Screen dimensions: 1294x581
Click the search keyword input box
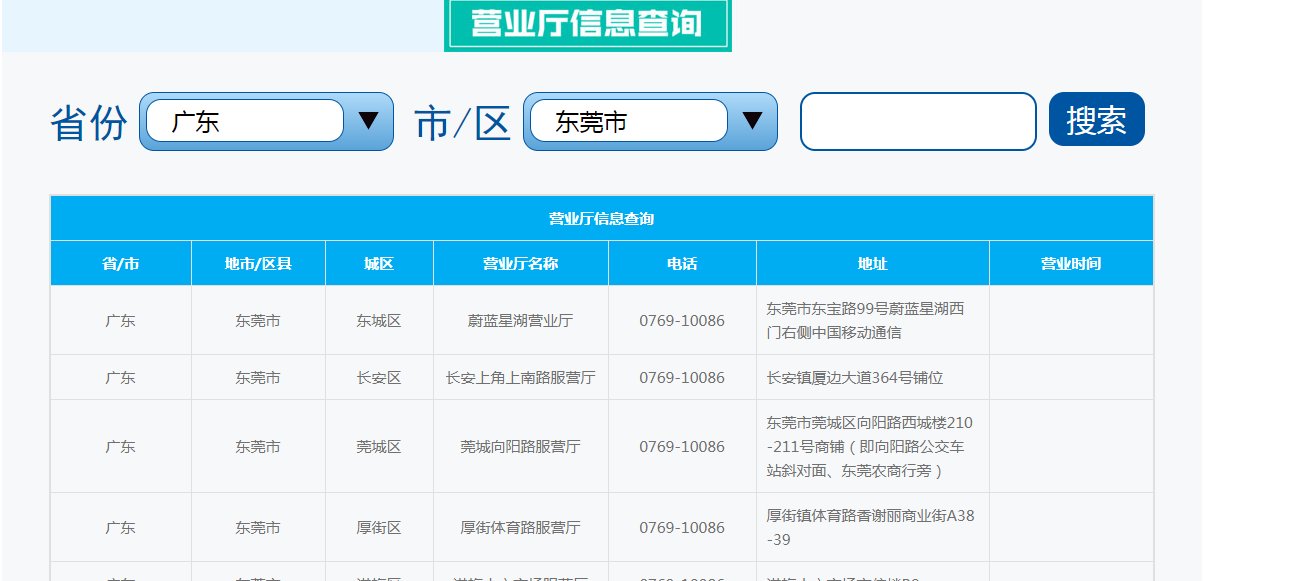coord(916,120)
